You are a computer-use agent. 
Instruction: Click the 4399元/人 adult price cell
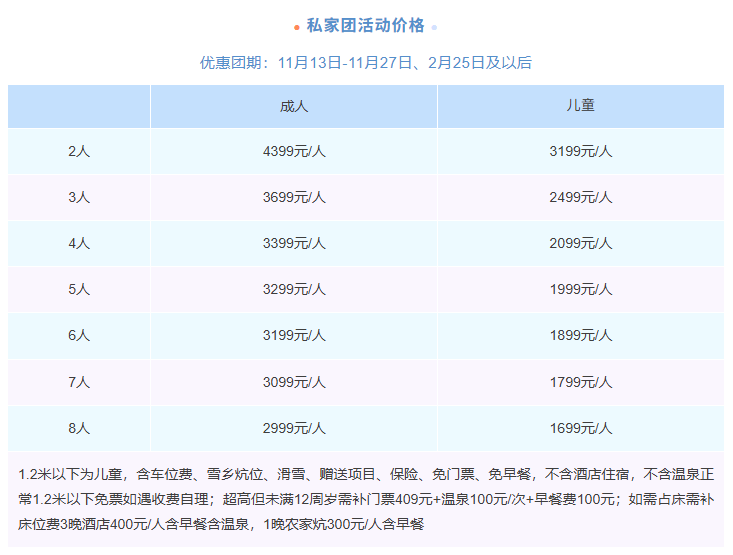293,152
